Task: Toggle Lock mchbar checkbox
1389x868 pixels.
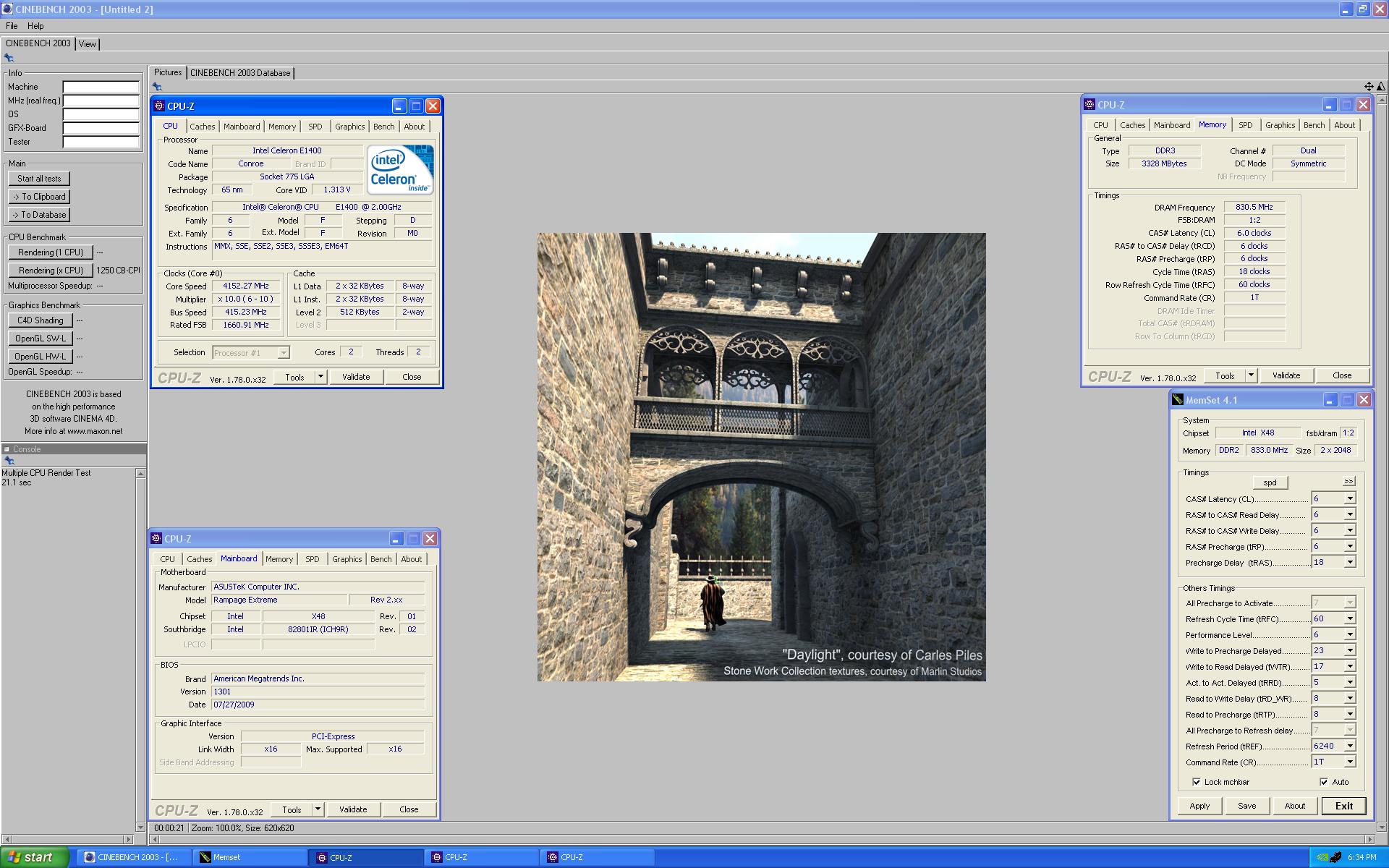Action: click(1196, 782)
